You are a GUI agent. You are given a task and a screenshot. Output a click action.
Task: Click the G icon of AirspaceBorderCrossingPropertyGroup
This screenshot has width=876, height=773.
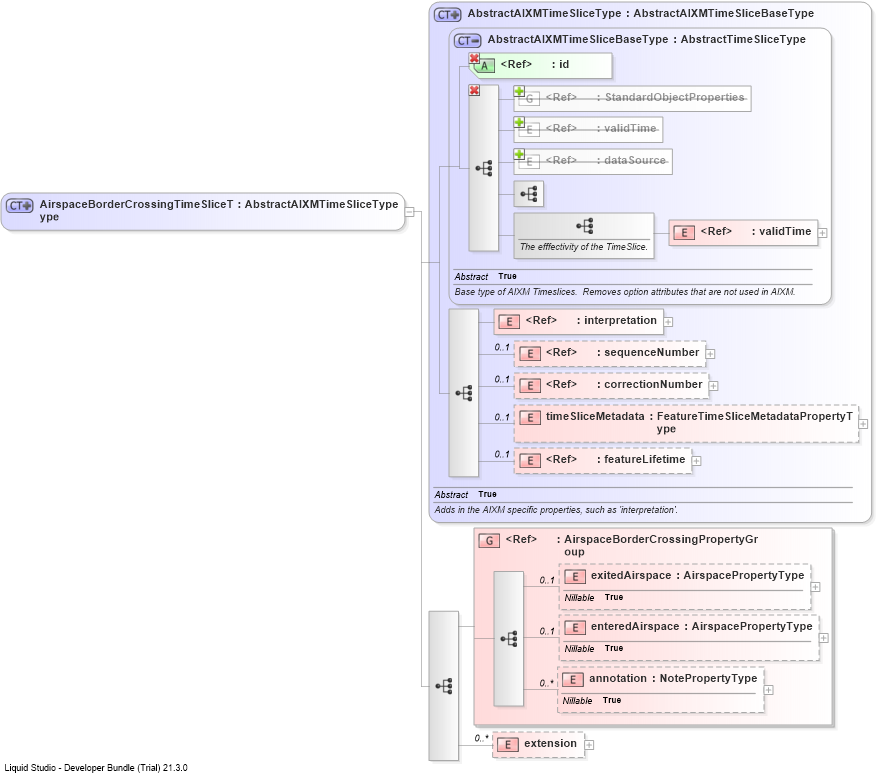pos(489,541)
